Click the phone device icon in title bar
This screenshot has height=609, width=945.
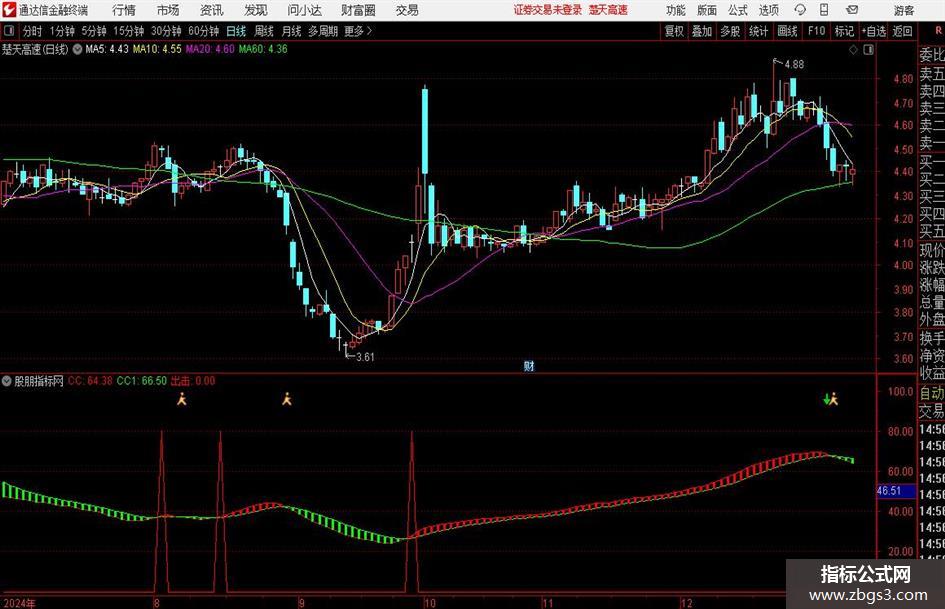point(824,10)
